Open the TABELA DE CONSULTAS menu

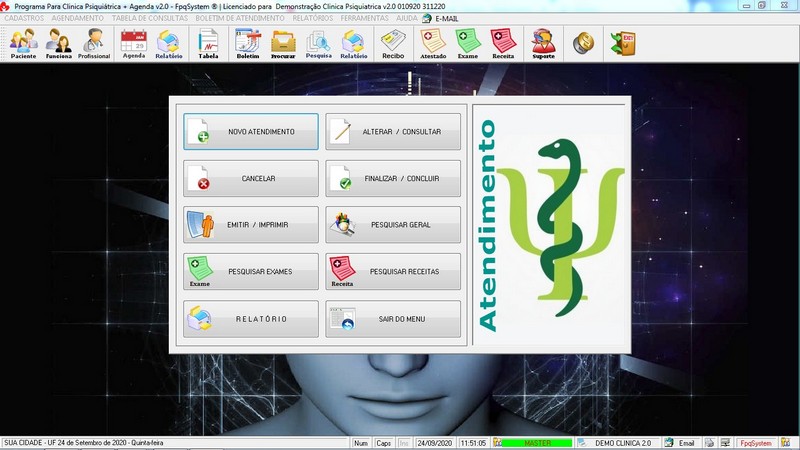[150, 18]
